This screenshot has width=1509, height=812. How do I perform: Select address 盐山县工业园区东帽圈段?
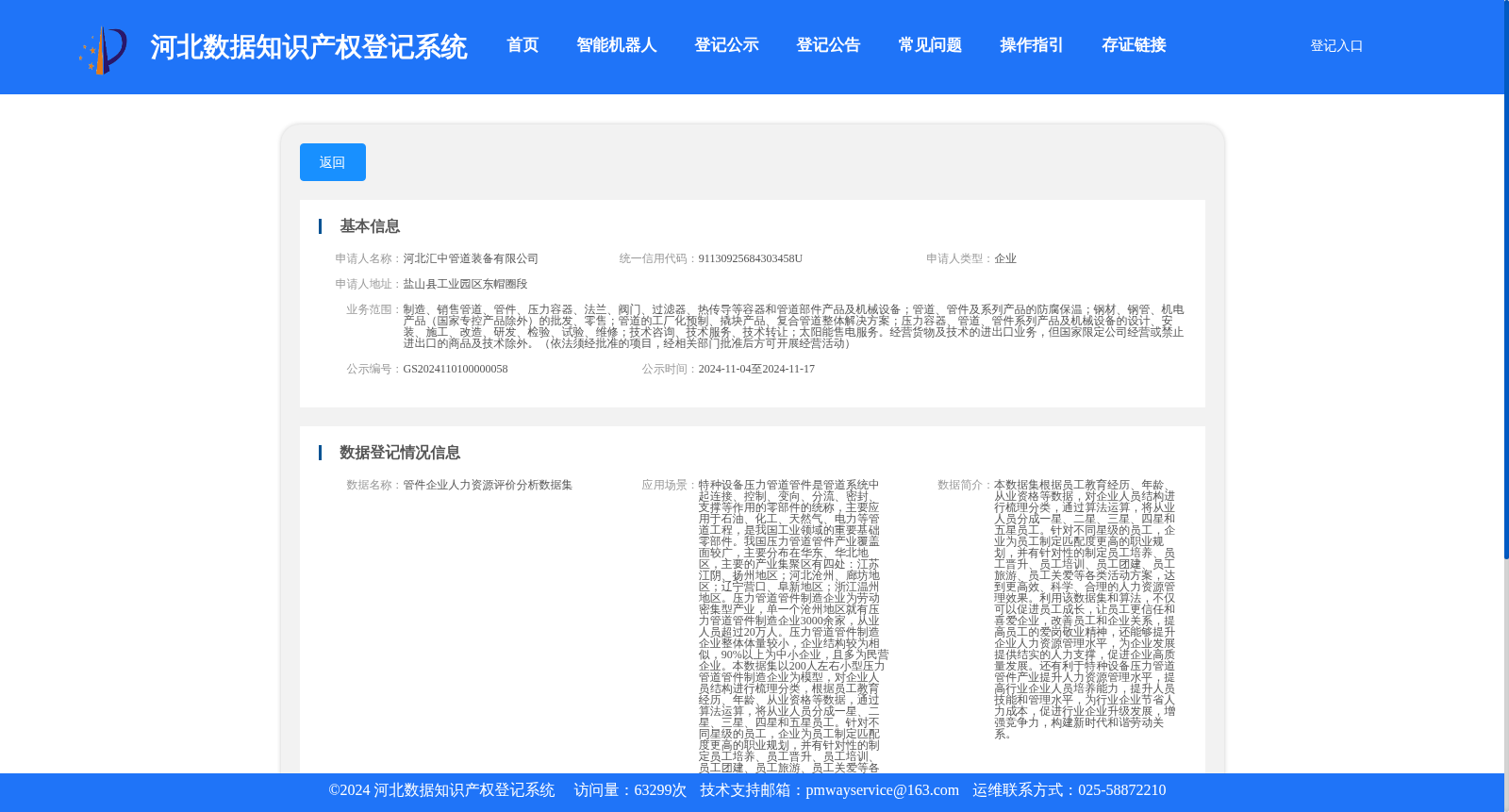[x=465, y=284]
